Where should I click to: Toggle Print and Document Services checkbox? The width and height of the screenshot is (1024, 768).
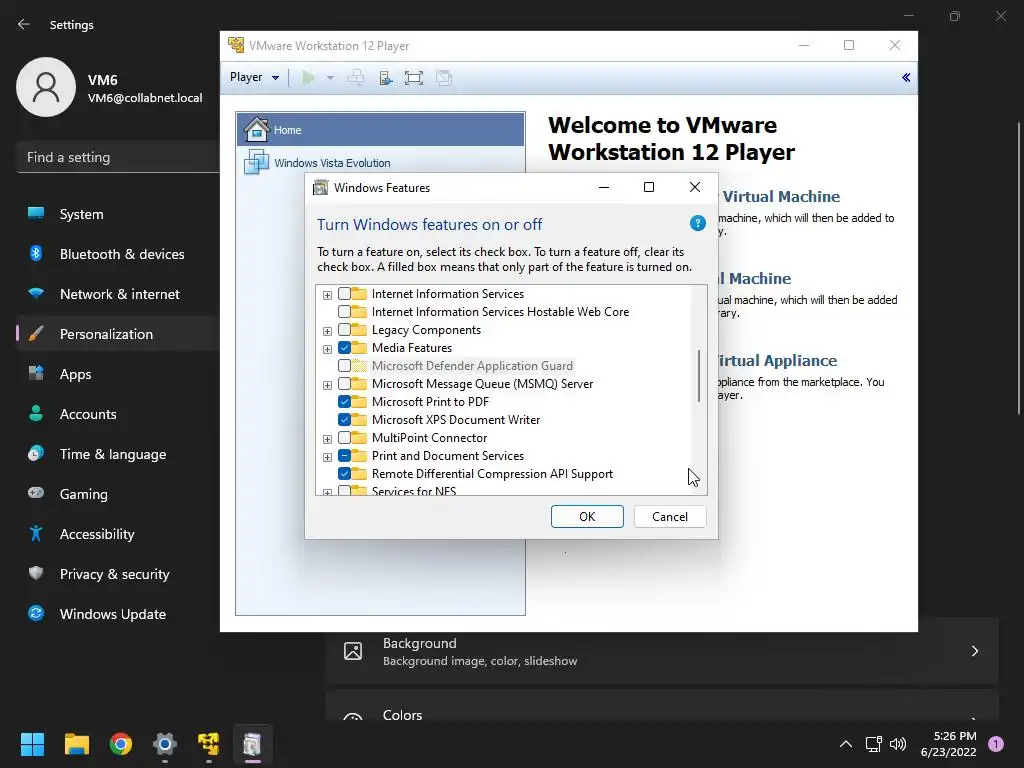coord(344,455)
